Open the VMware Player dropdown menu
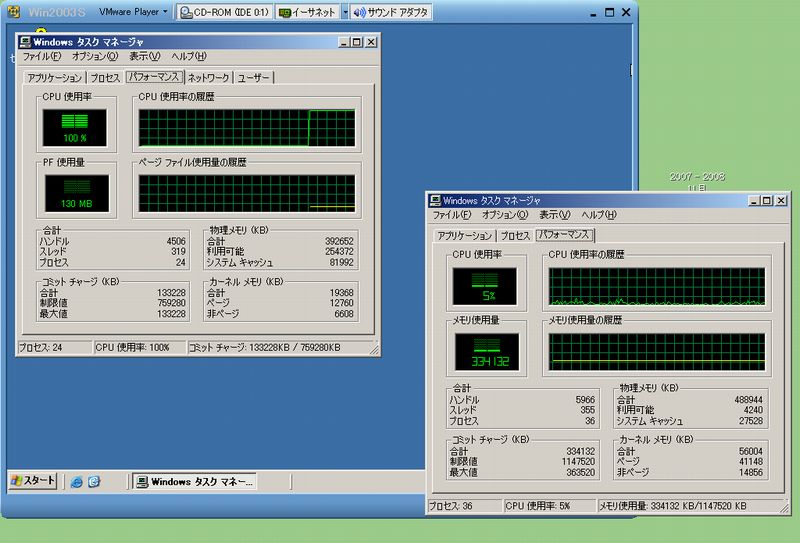The height and width of the screenshot is (543, 800). [x=133, y=12]
